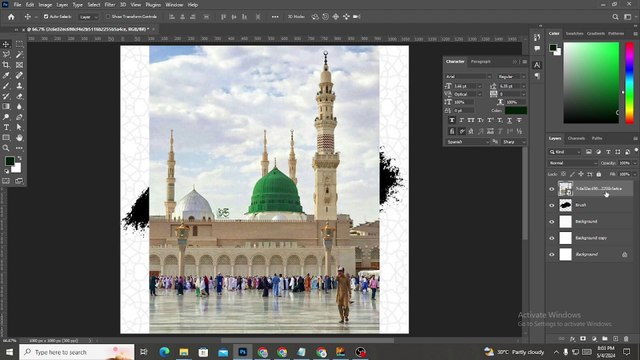Open the Auto-Select Layer dropdown
This screenshot has width=640, height=360.
[89, 17]
